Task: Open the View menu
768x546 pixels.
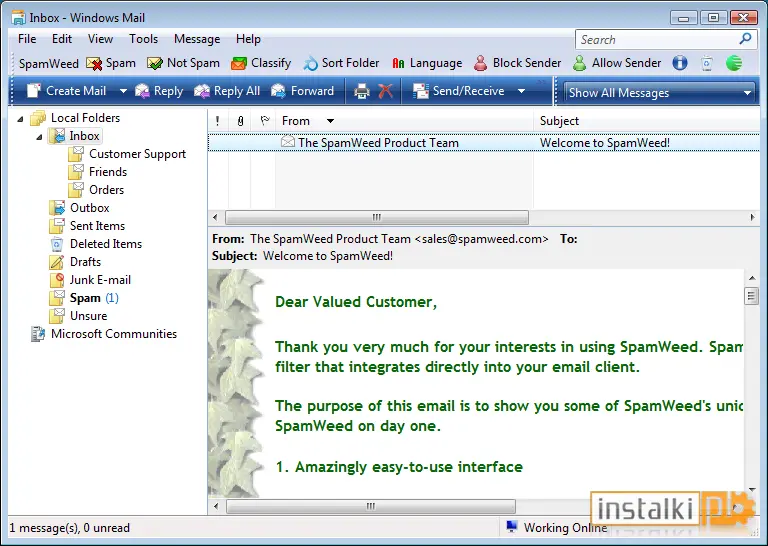Action: (100, 39)
